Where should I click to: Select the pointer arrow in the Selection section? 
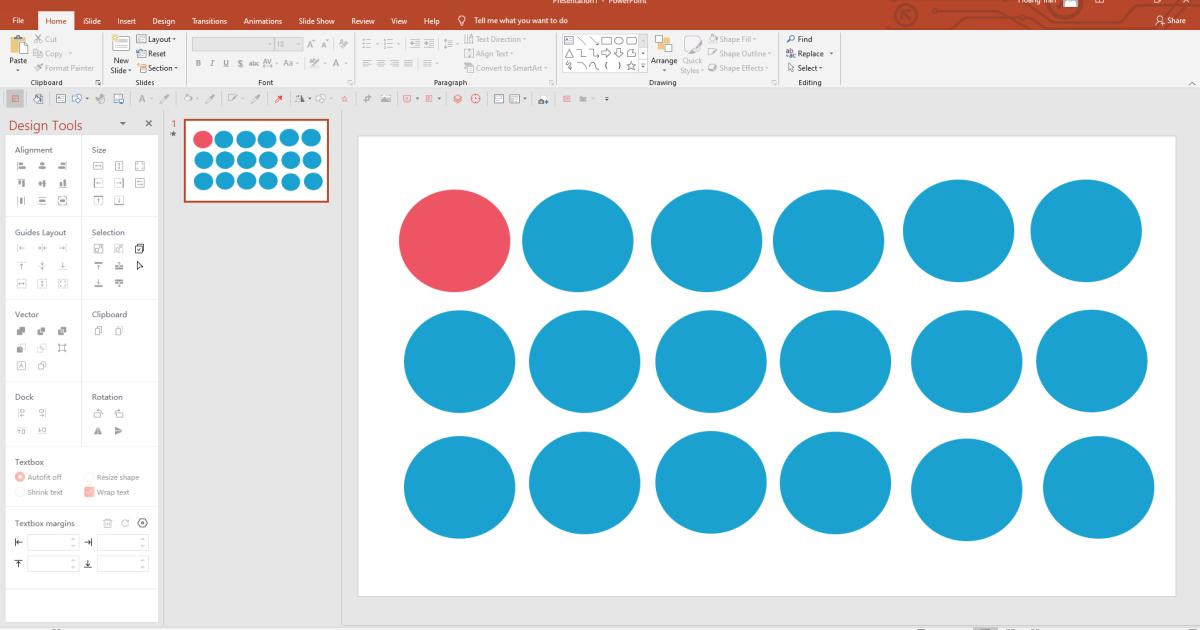tap(141, 266)
